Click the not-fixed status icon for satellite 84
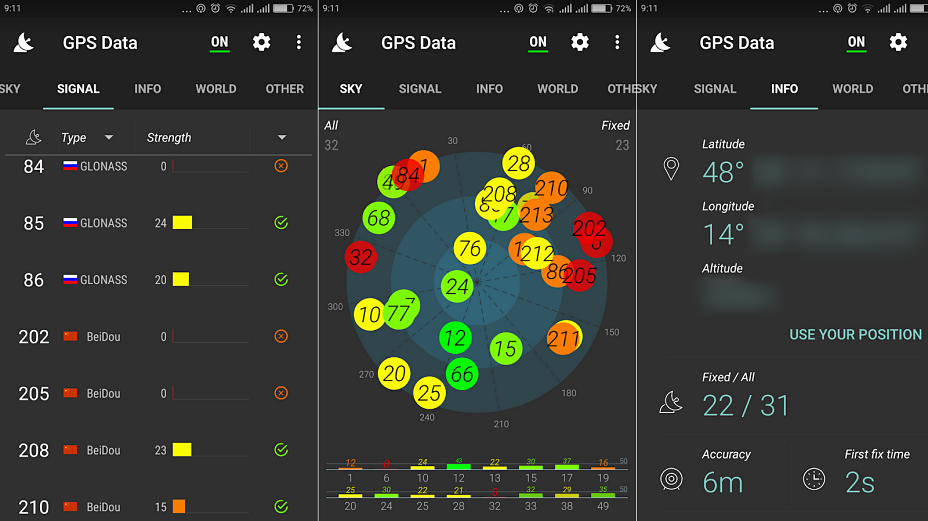 click(281, 166)
